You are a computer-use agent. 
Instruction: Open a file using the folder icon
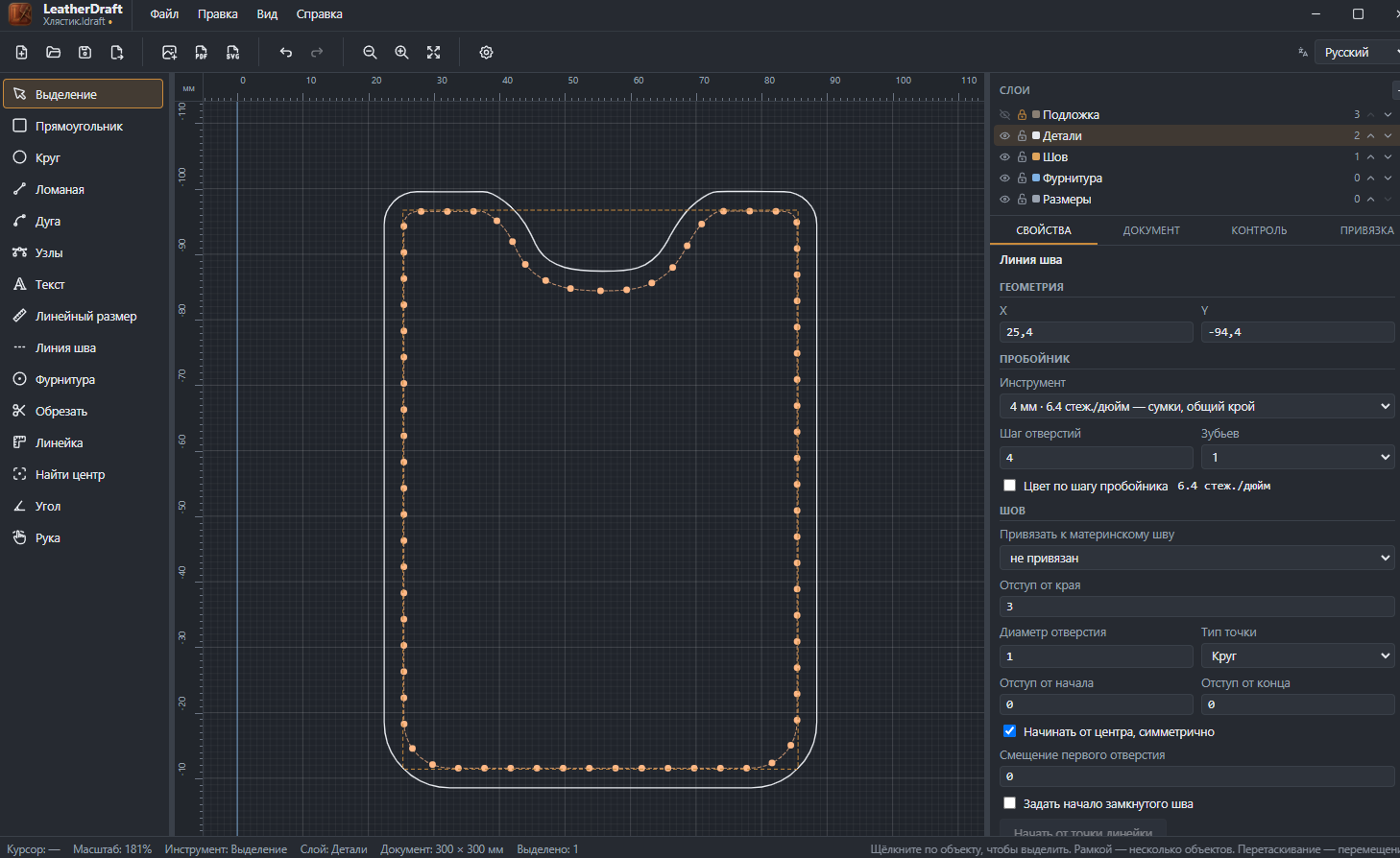[54, 53]
